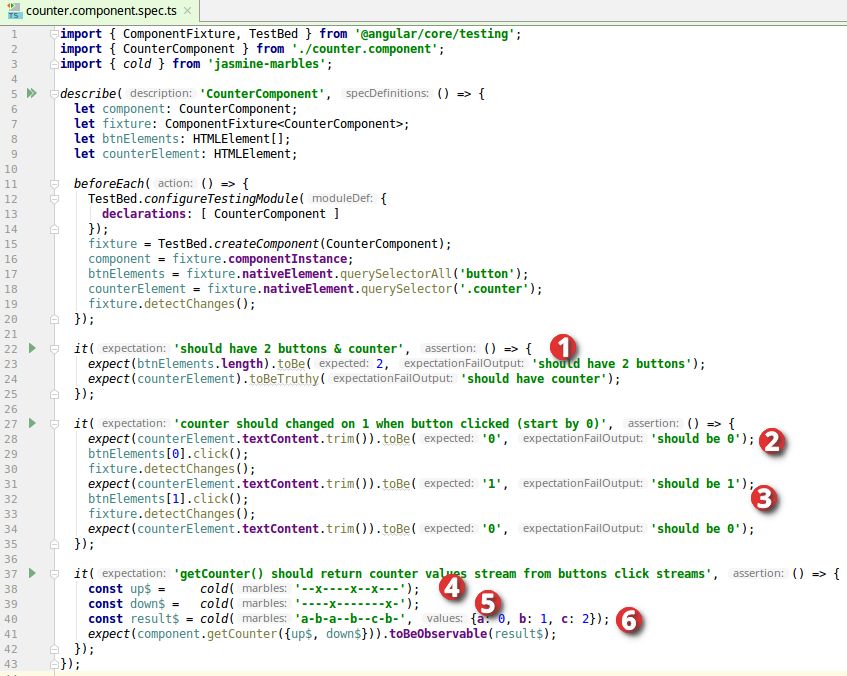Collapse the first it block at line 22
Viewport: 847px width, 676px height.
click(x=54, y=349)
